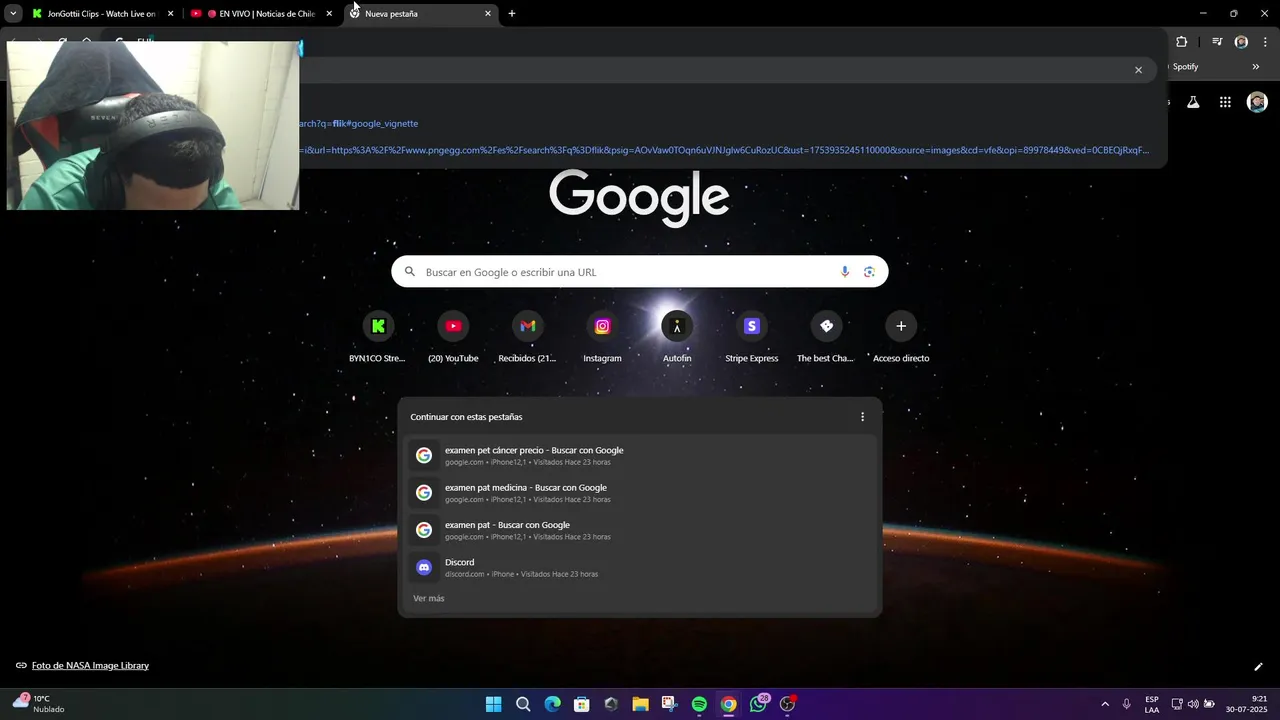Open File Explorer from taskbar

(x=640, y=704)
